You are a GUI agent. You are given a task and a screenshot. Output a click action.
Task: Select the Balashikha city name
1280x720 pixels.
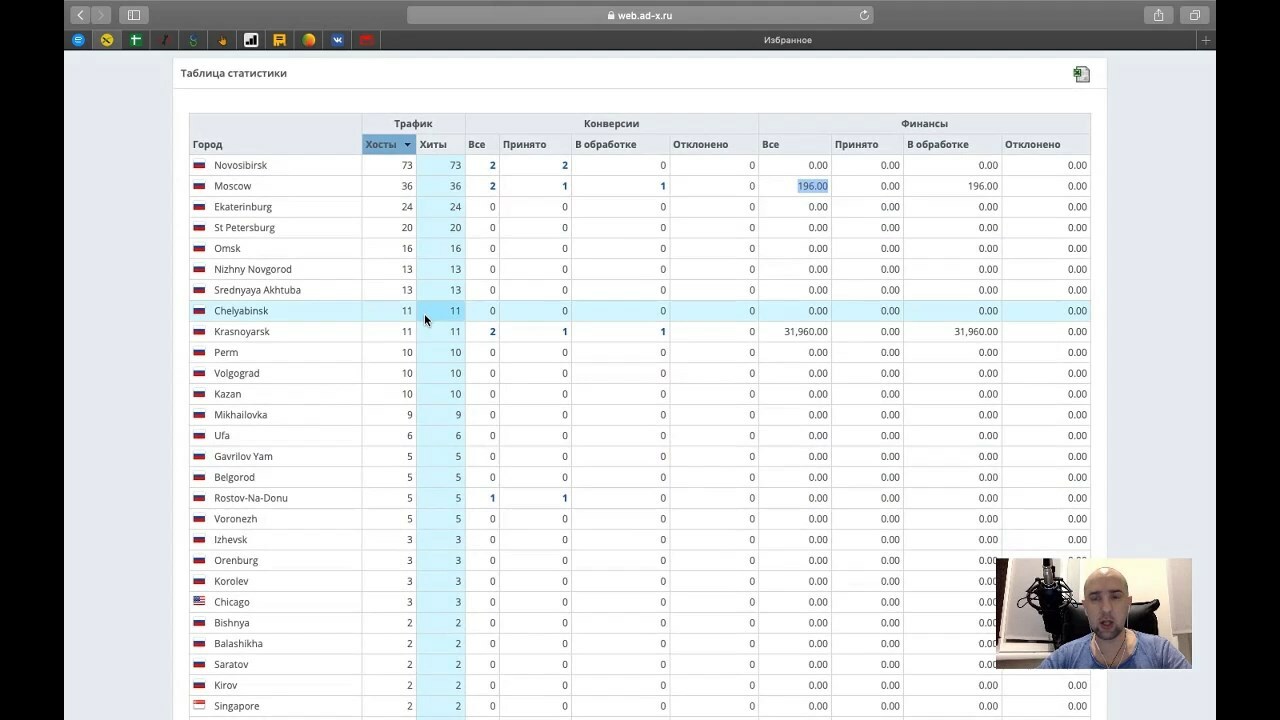coord(238,644)
